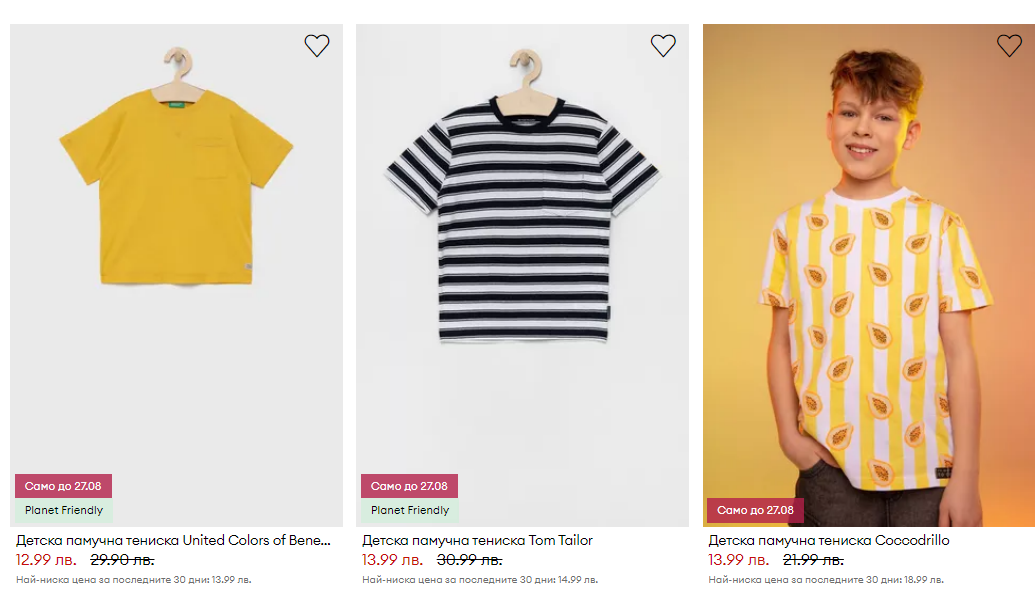1035x600 pixels.
Task: Click the Tom Tailor 13.99 лв. sale price
Action: click(392, 560)
